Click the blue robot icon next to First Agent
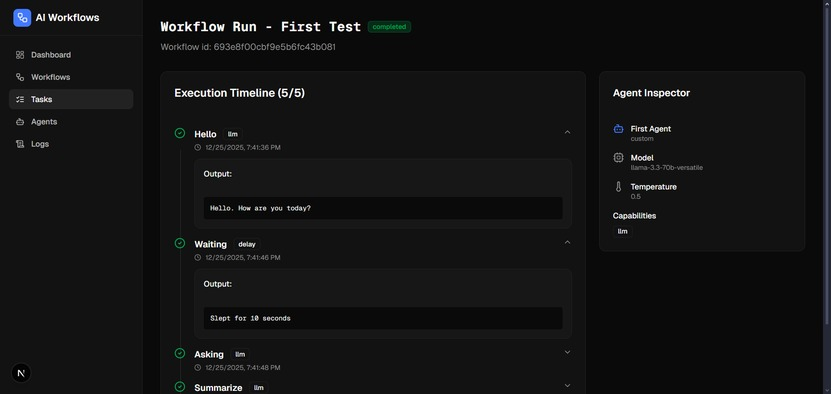This screenshot has width=831, height=394. point(618,129)
